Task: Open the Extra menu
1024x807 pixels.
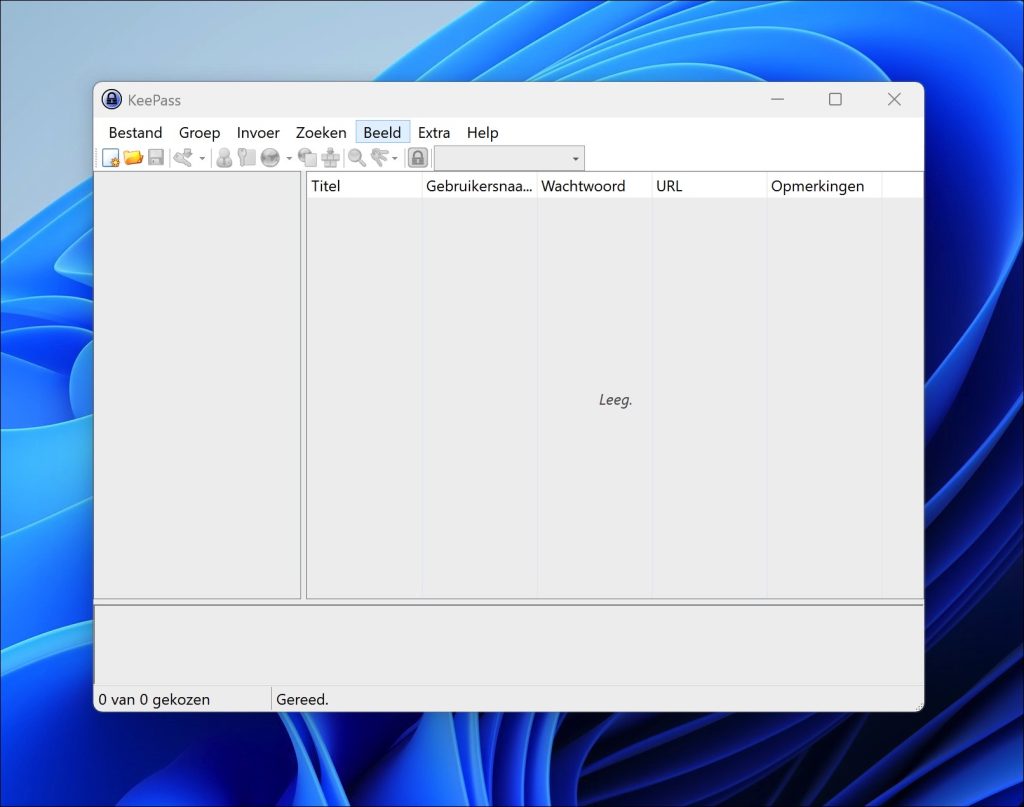Action: [434, 132]
